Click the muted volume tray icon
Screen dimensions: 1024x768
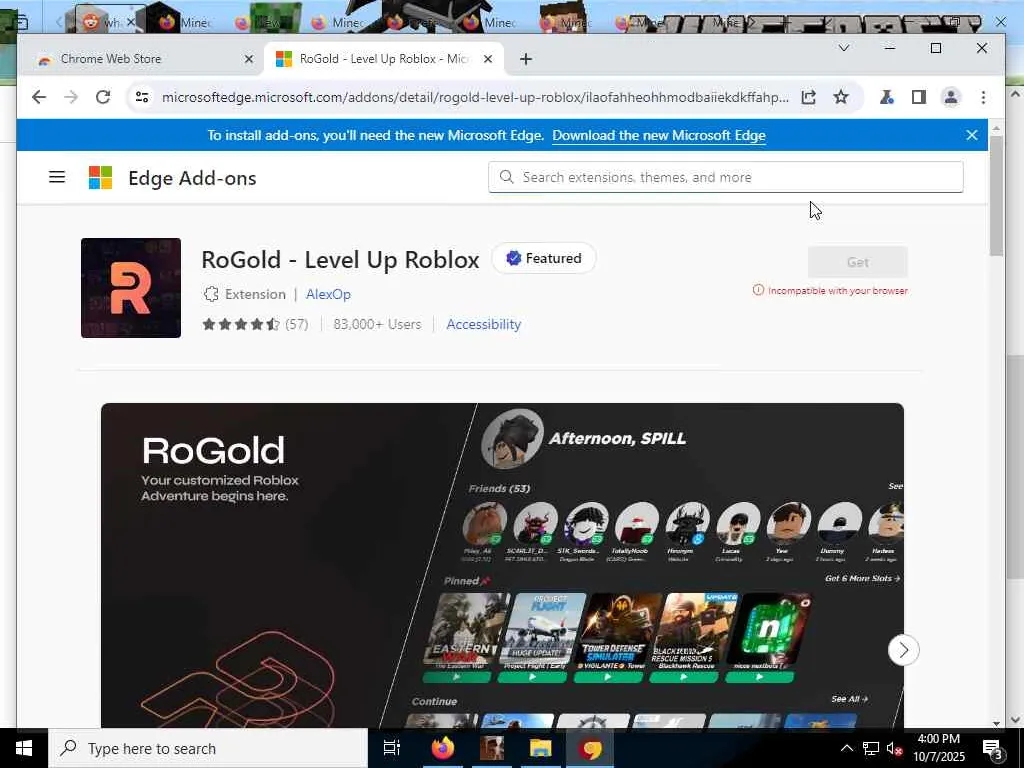pyautogui.click(x=894, y=748)
